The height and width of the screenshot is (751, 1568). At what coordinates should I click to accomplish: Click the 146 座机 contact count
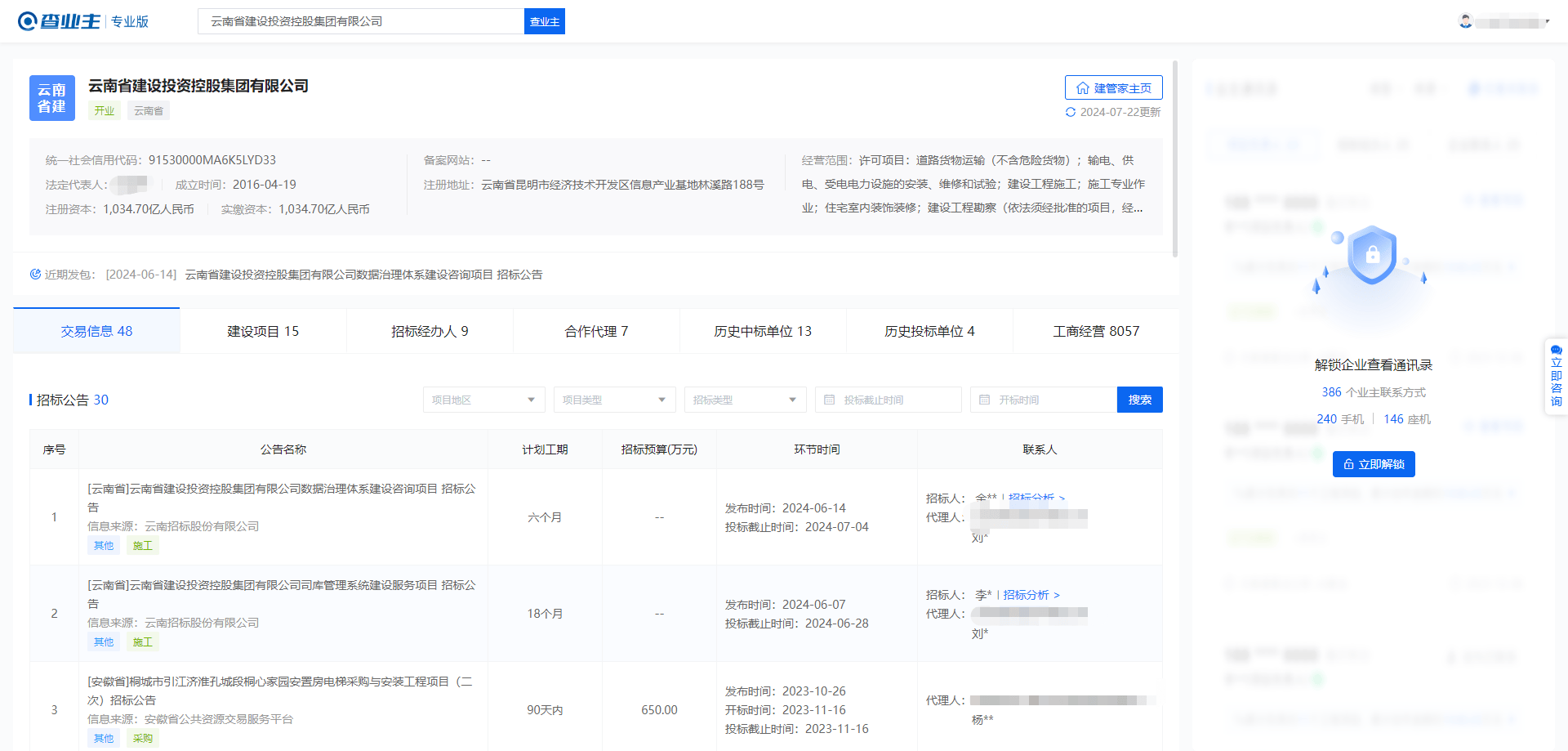pyautogui.click(x=1407, y=419)
